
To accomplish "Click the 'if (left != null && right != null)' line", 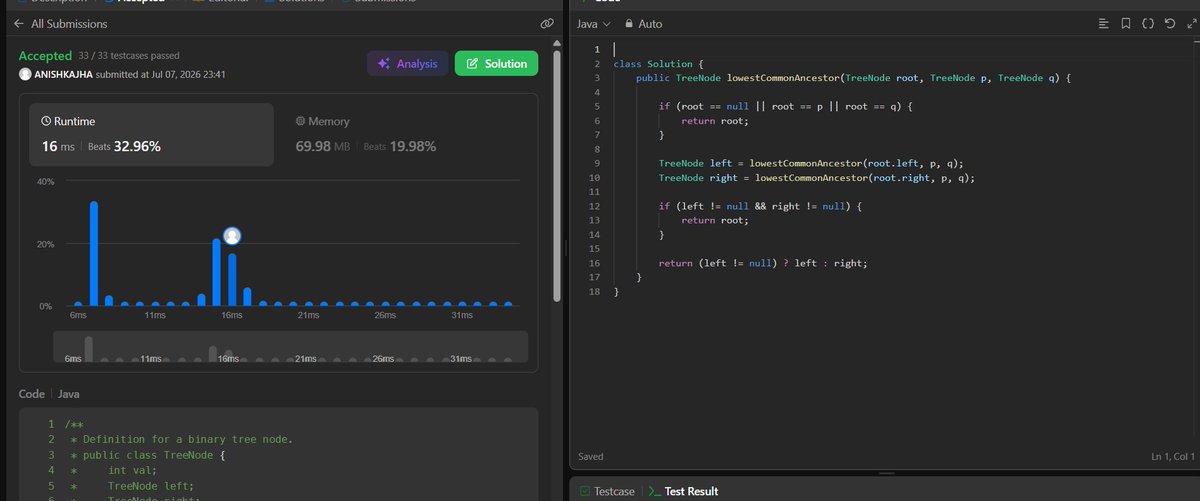I will click(759, 205).
